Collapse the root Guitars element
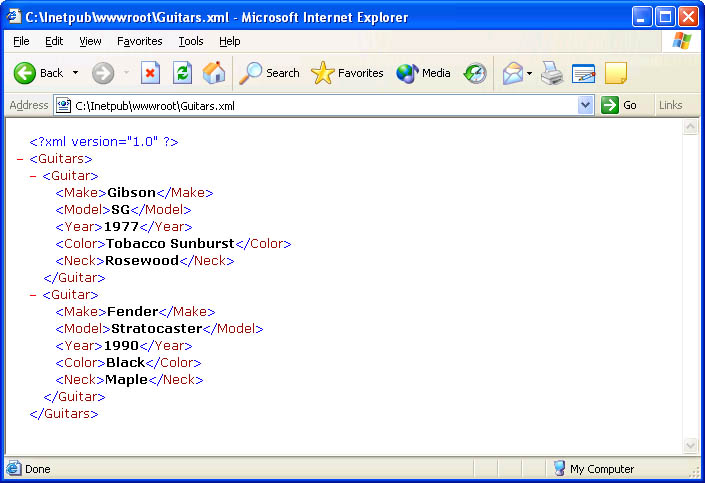Viewport: 705px width, 483px height. click(x=20, y=159)
